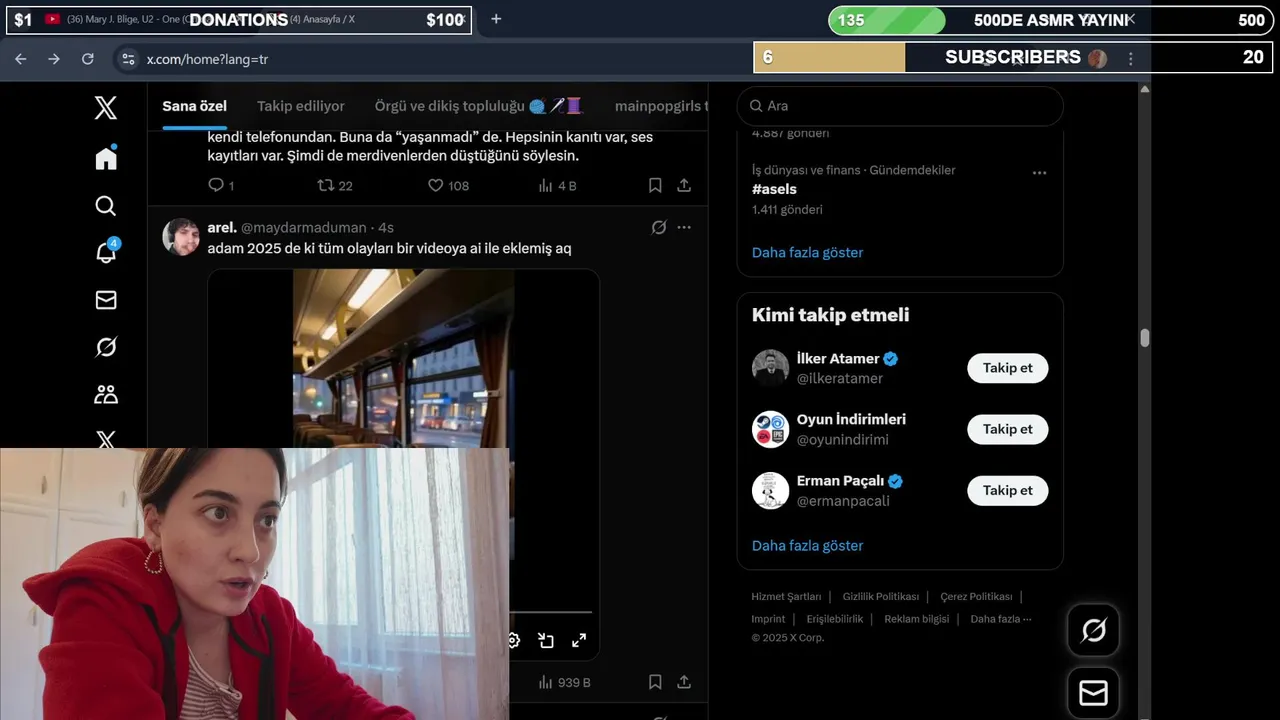Open Messages envelope in sidebar
Screen dimensions: 1280x720
(x=105, y=300)
